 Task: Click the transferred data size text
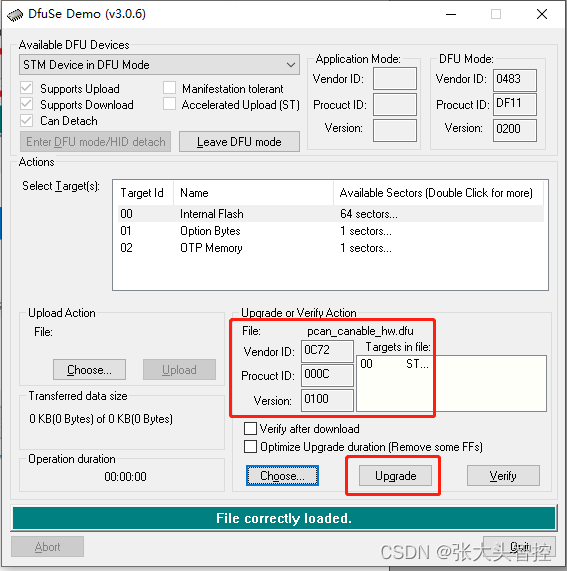[101, 419]
